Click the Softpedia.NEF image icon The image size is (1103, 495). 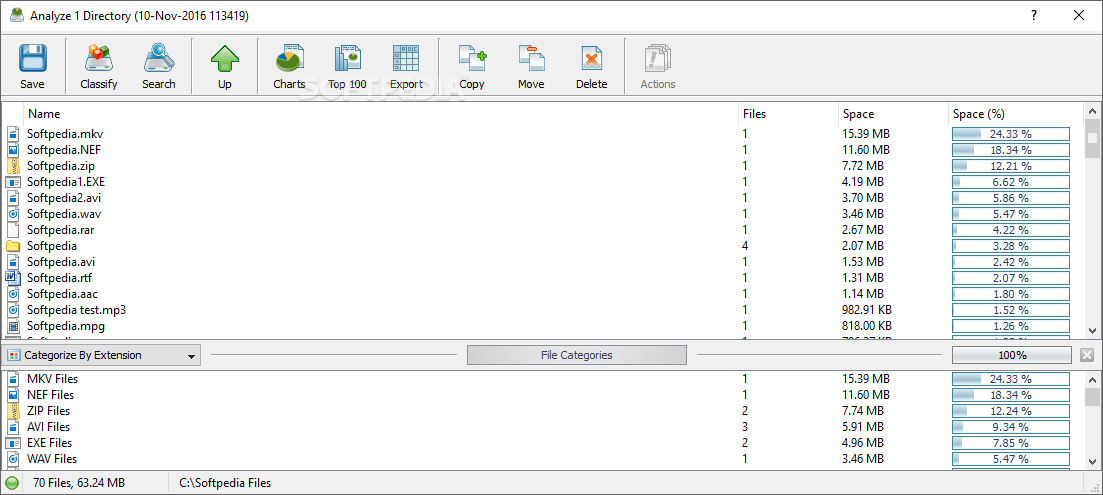pos(13,150)
